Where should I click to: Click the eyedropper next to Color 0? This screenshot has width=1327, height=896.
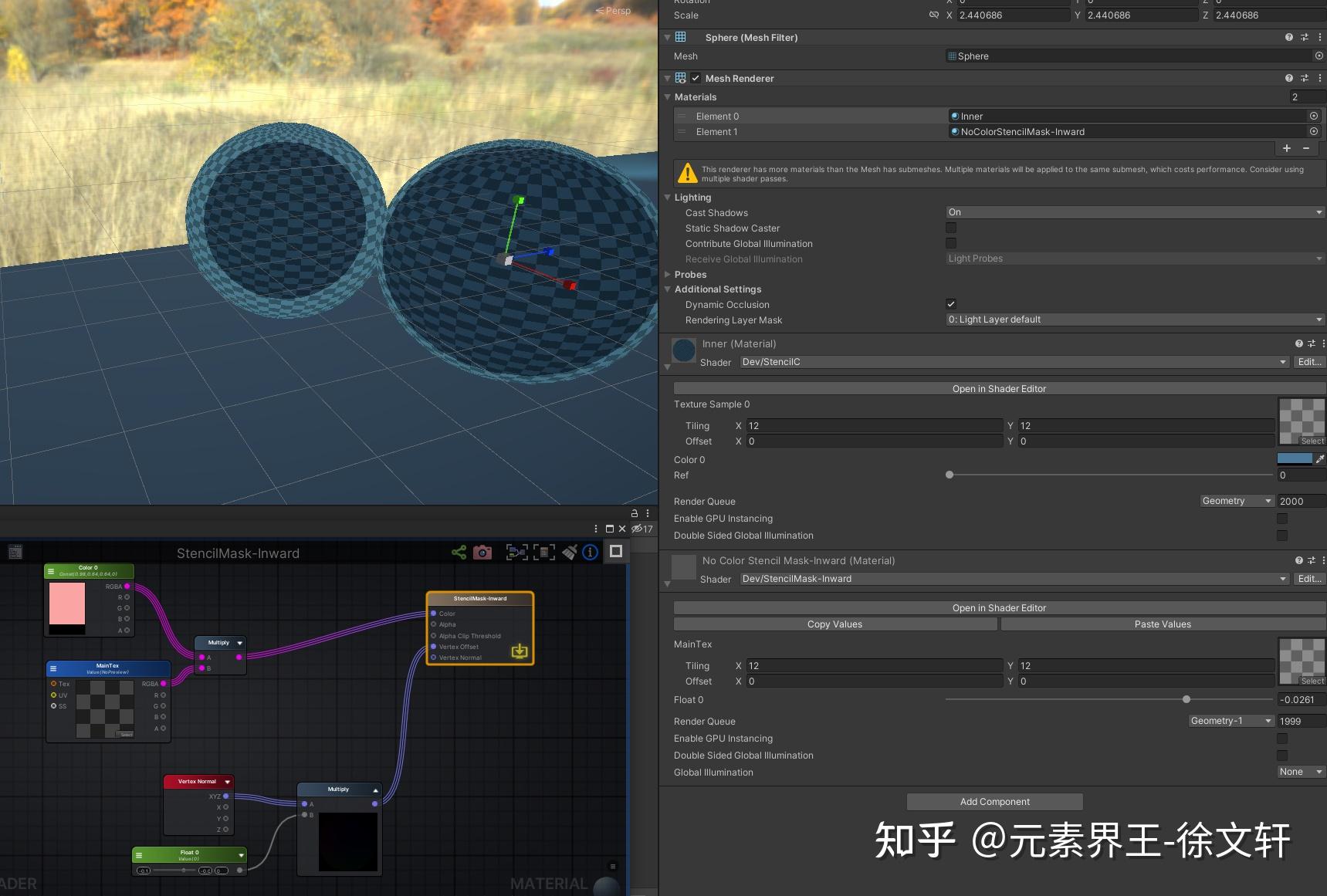[1322, 458]
